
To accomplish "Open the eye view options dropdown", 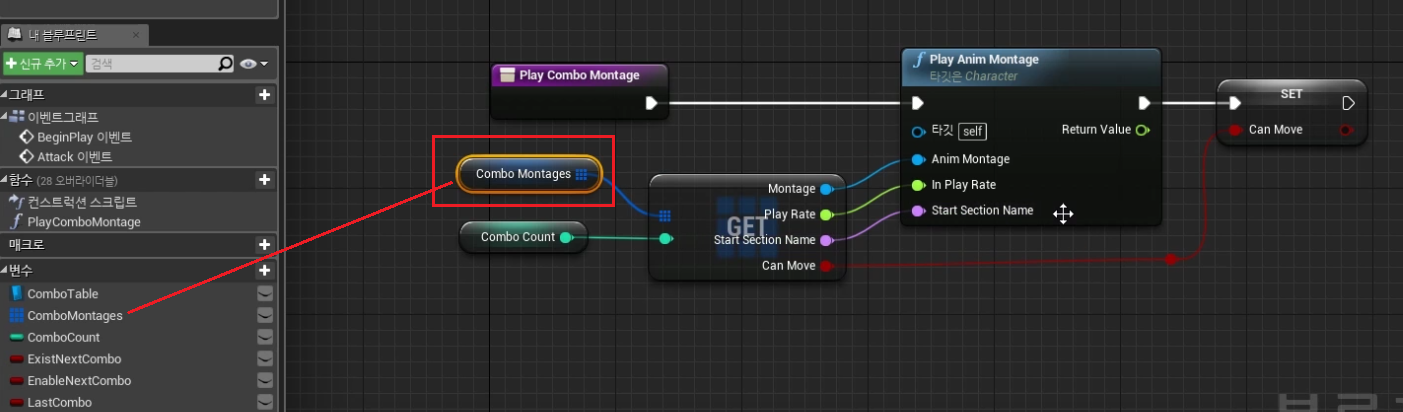I will point(254,64).
